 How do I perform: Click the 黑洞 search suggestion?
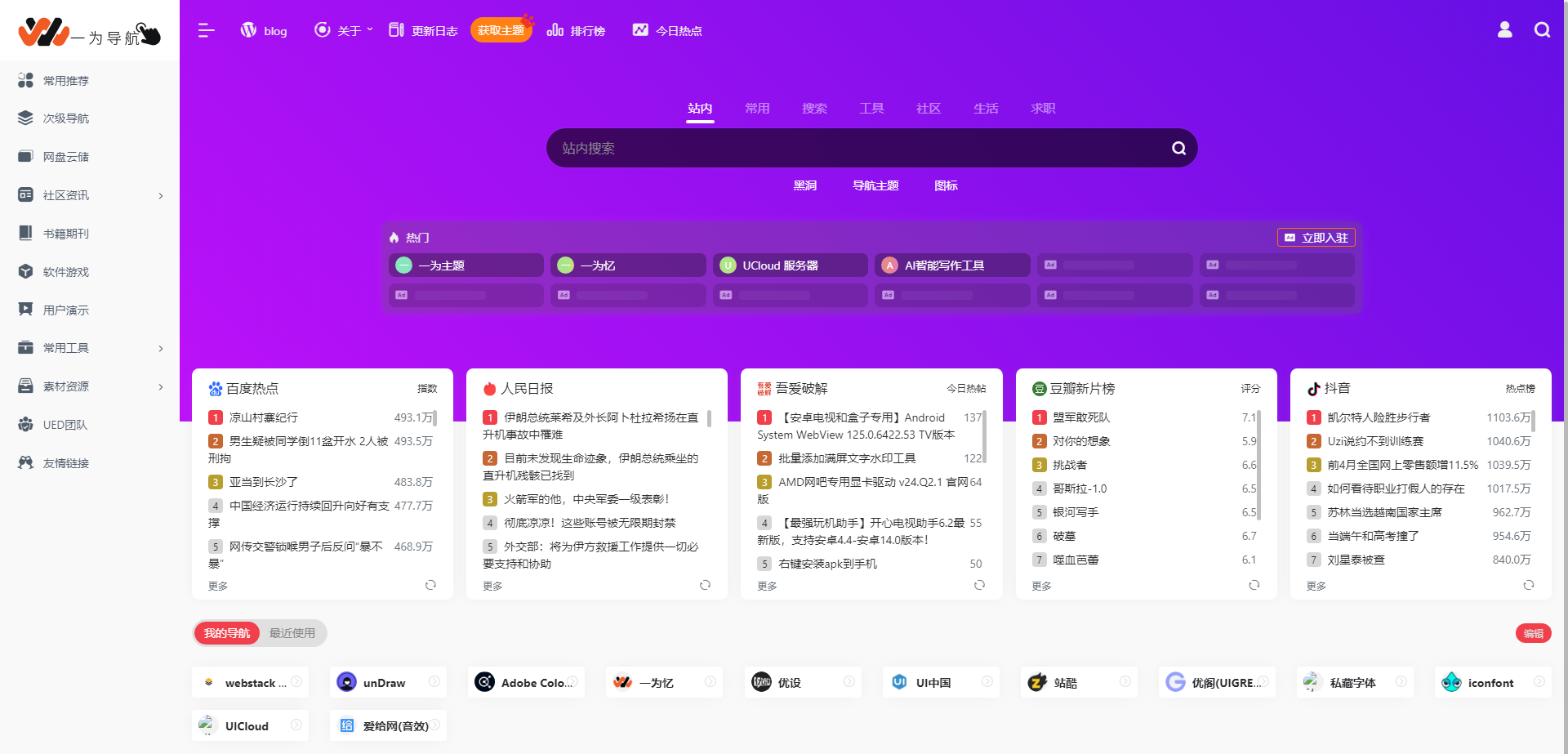pos(805,185)
